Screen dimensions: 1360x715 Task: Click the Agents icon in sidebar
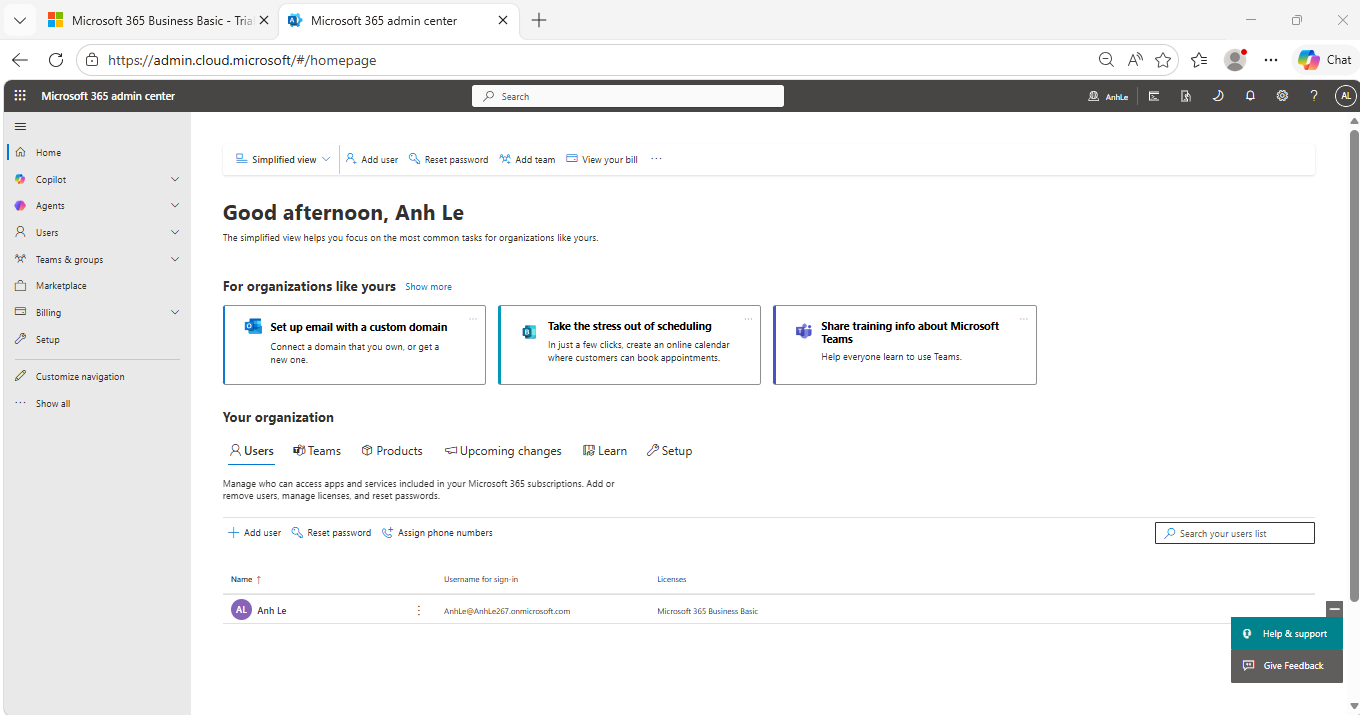point(20,205)
